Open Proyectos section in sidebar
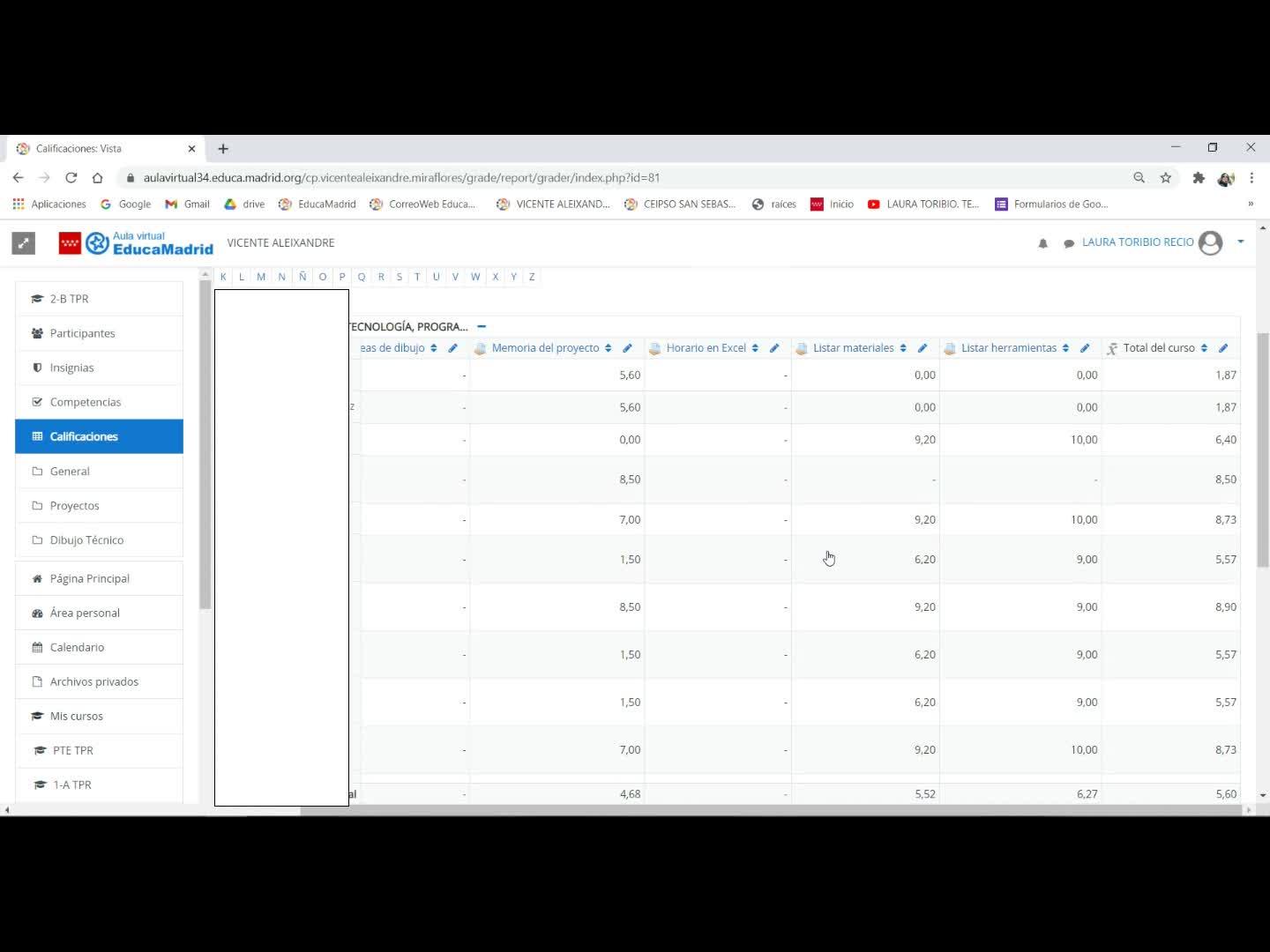The height and width of the screenshot is (952, 1270). (99, 505)
